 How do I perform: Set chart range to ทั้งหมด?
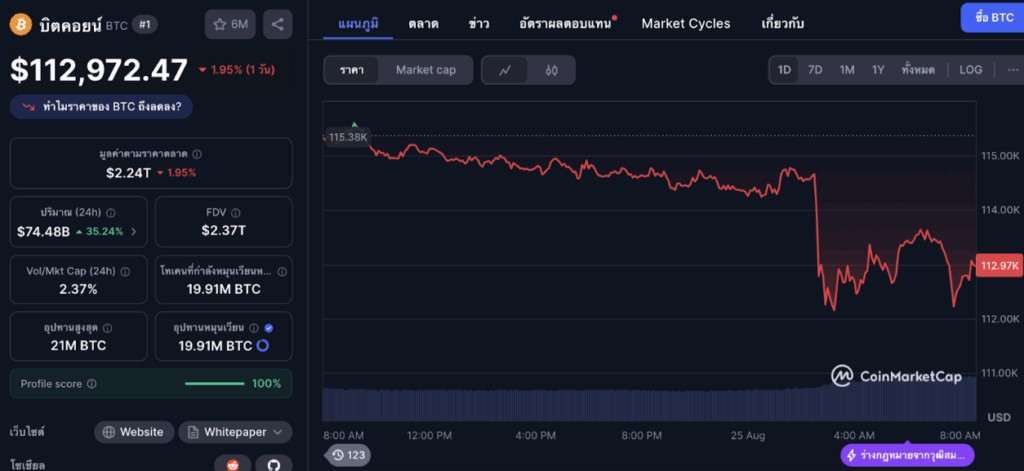coord(918,70)
